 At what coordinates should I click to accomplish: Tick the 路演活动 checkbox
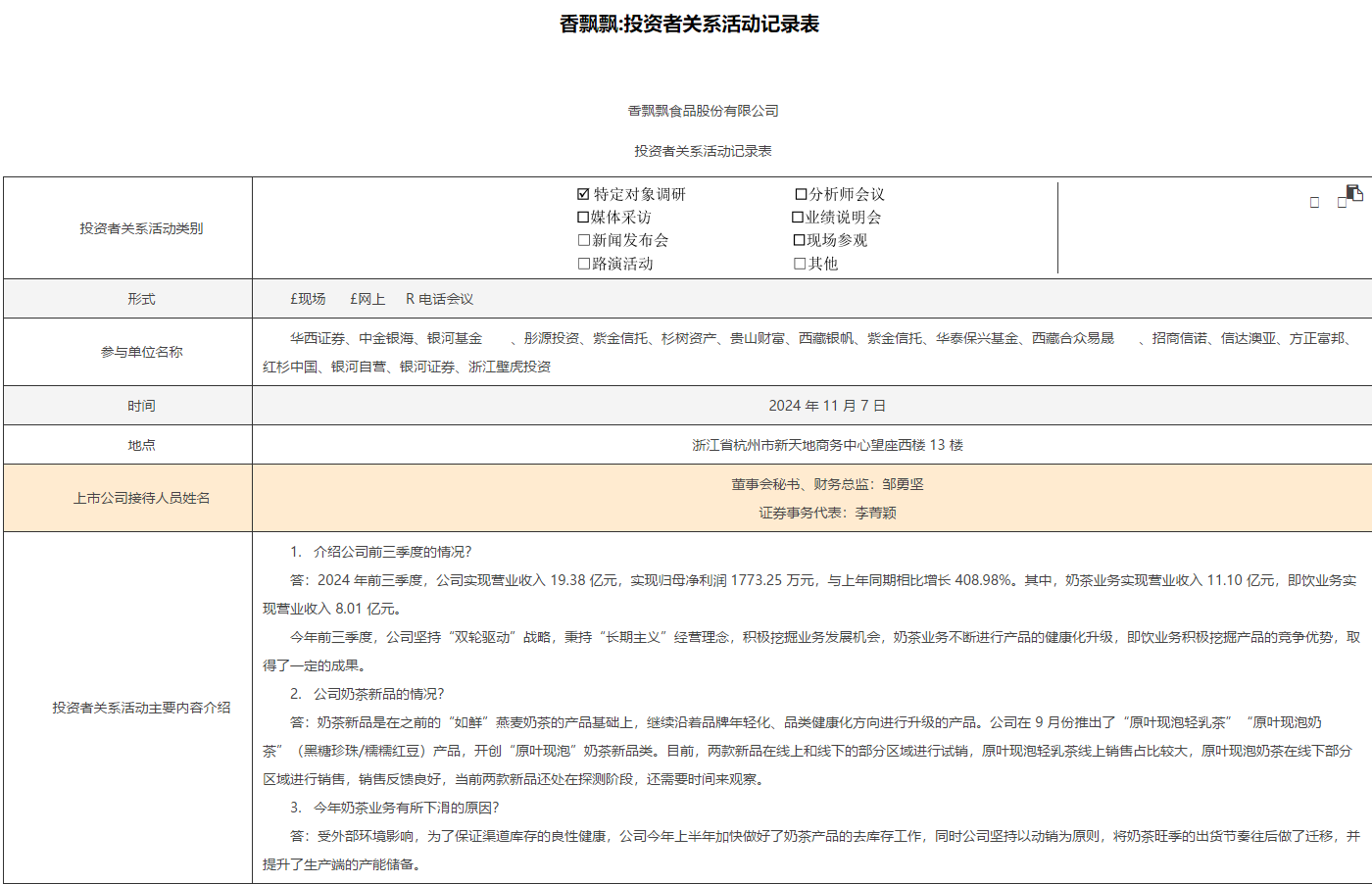click(584, 264)
